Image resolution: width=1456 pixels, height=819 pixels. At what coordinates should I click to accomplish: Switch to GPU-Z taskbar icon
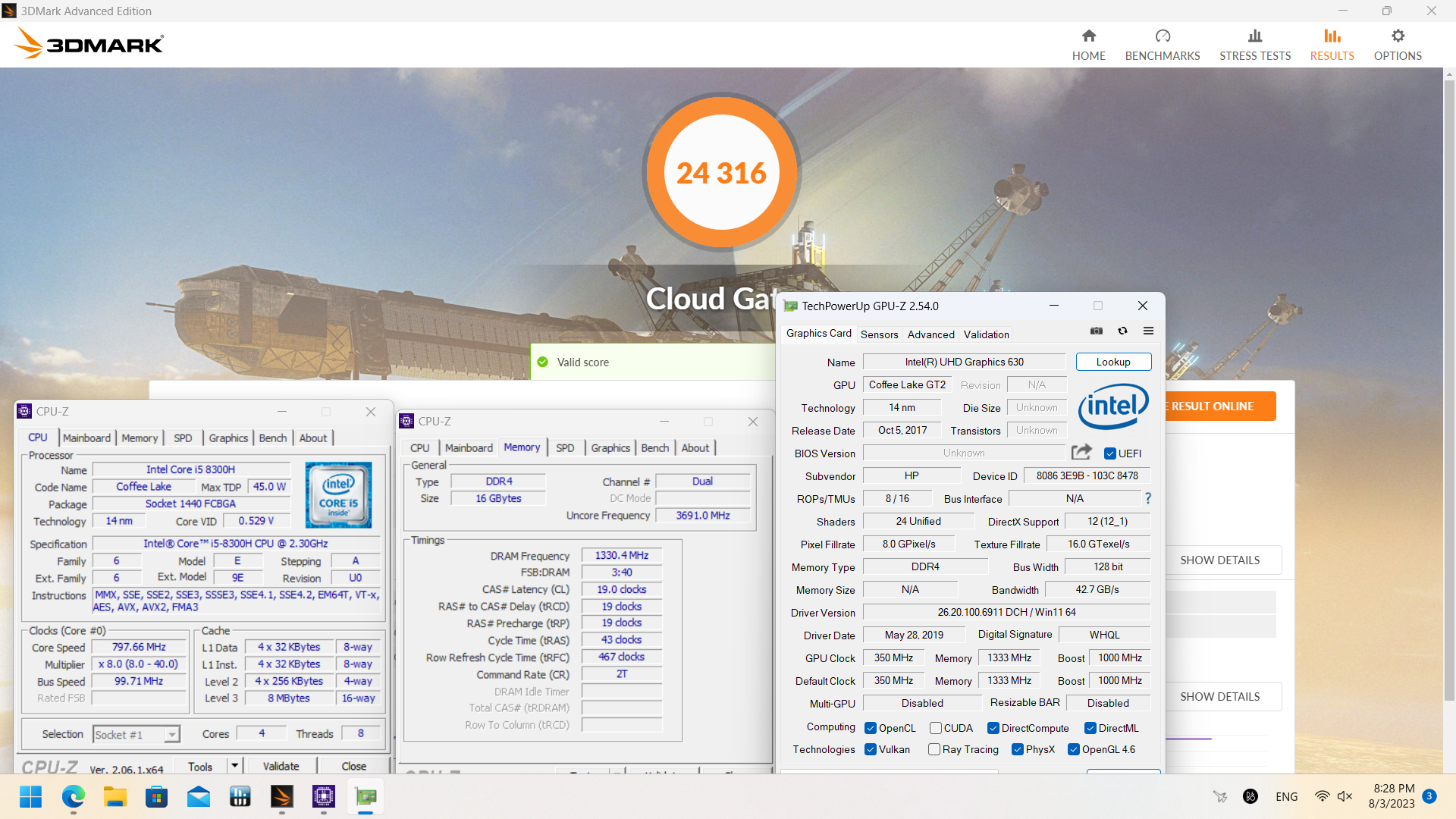[366, 796]
